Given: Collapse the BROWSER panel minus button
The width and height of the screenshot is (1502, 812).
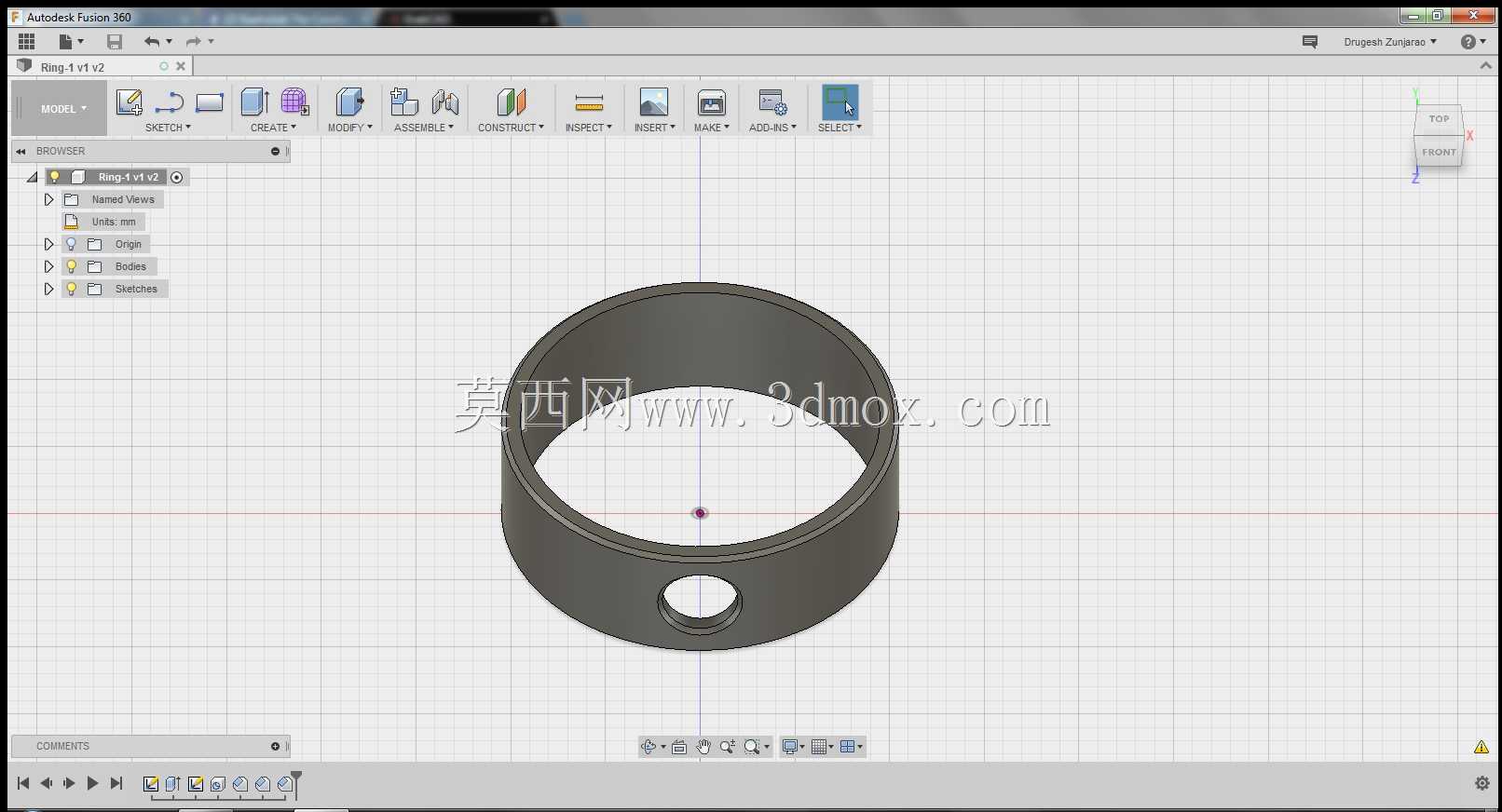Looking at the screenshot, I should [275, 151].
